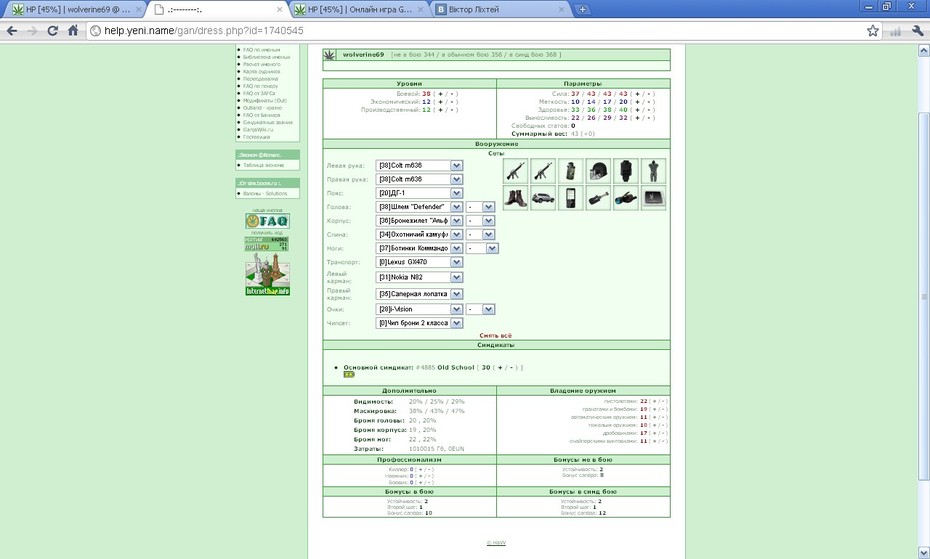
Task: Open the Chrome wrench menu
Action: (x=918, y=31)
